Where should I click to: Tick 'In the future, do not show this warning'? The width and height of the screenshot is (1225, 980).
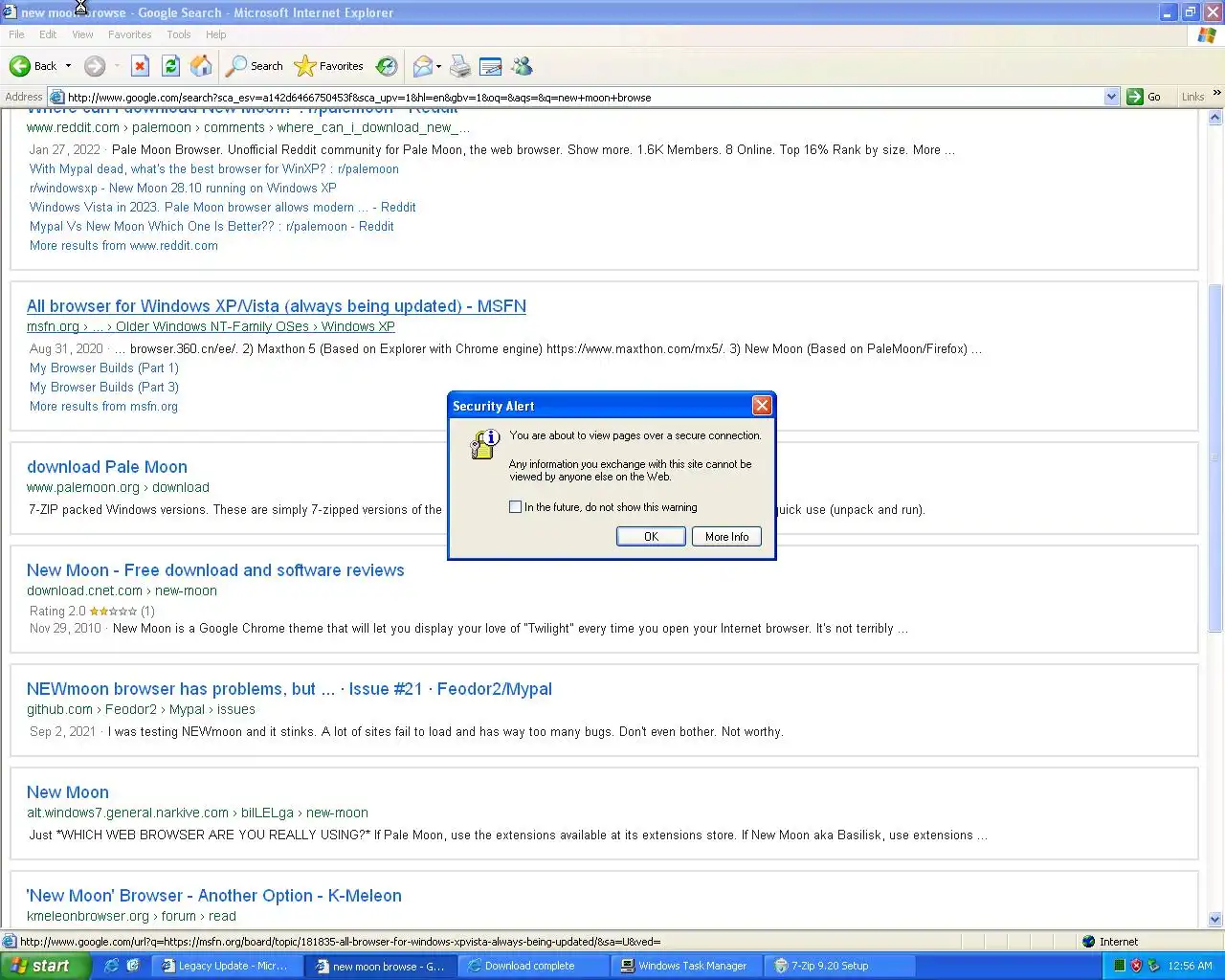[x=516, y=507]
